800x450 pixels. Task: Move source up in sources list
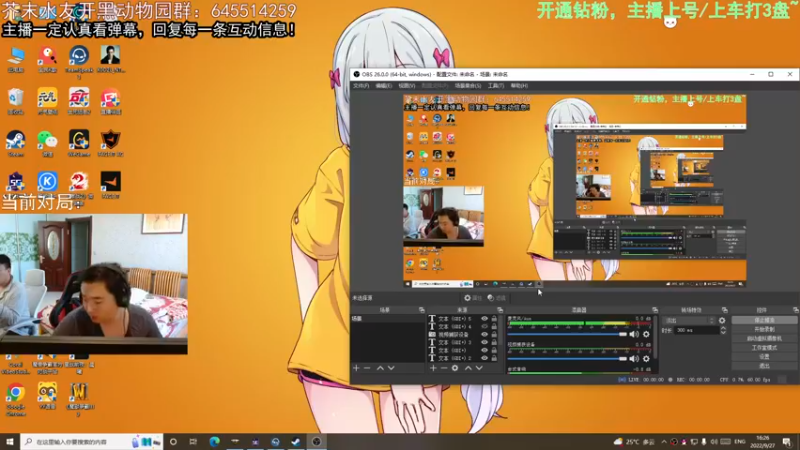click(x=468, y=368)
